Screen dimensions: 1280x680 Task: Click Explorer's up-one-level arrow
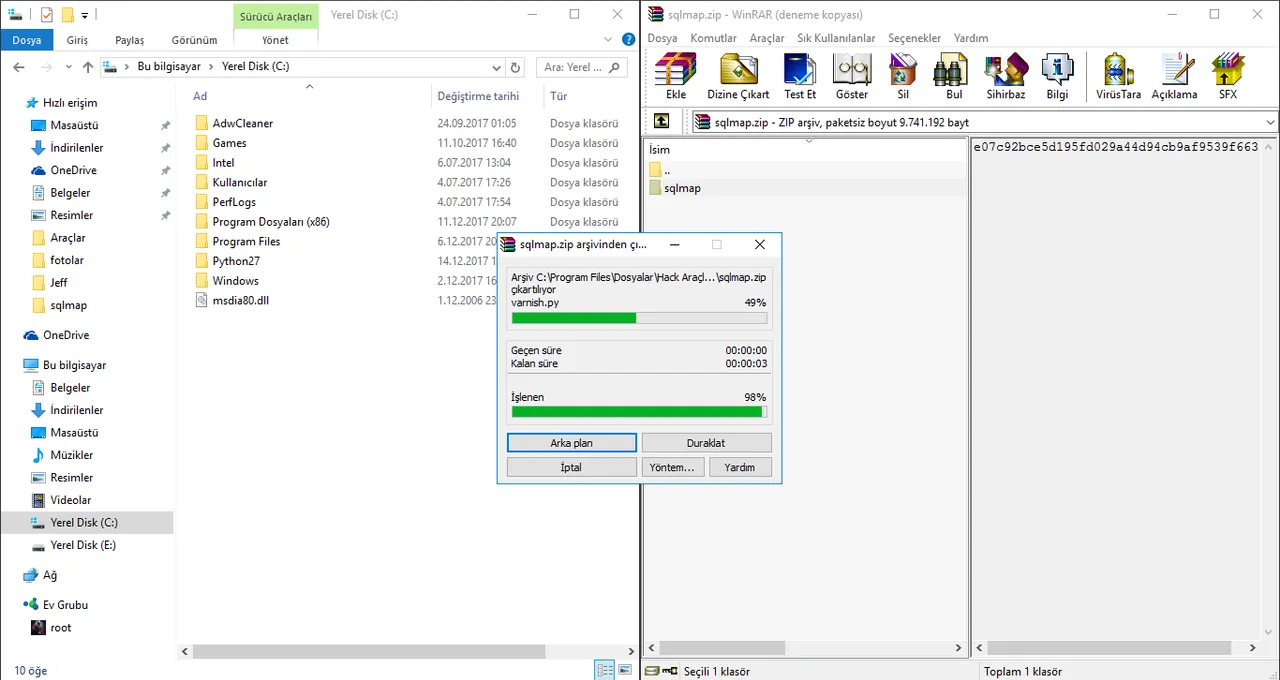88,67
